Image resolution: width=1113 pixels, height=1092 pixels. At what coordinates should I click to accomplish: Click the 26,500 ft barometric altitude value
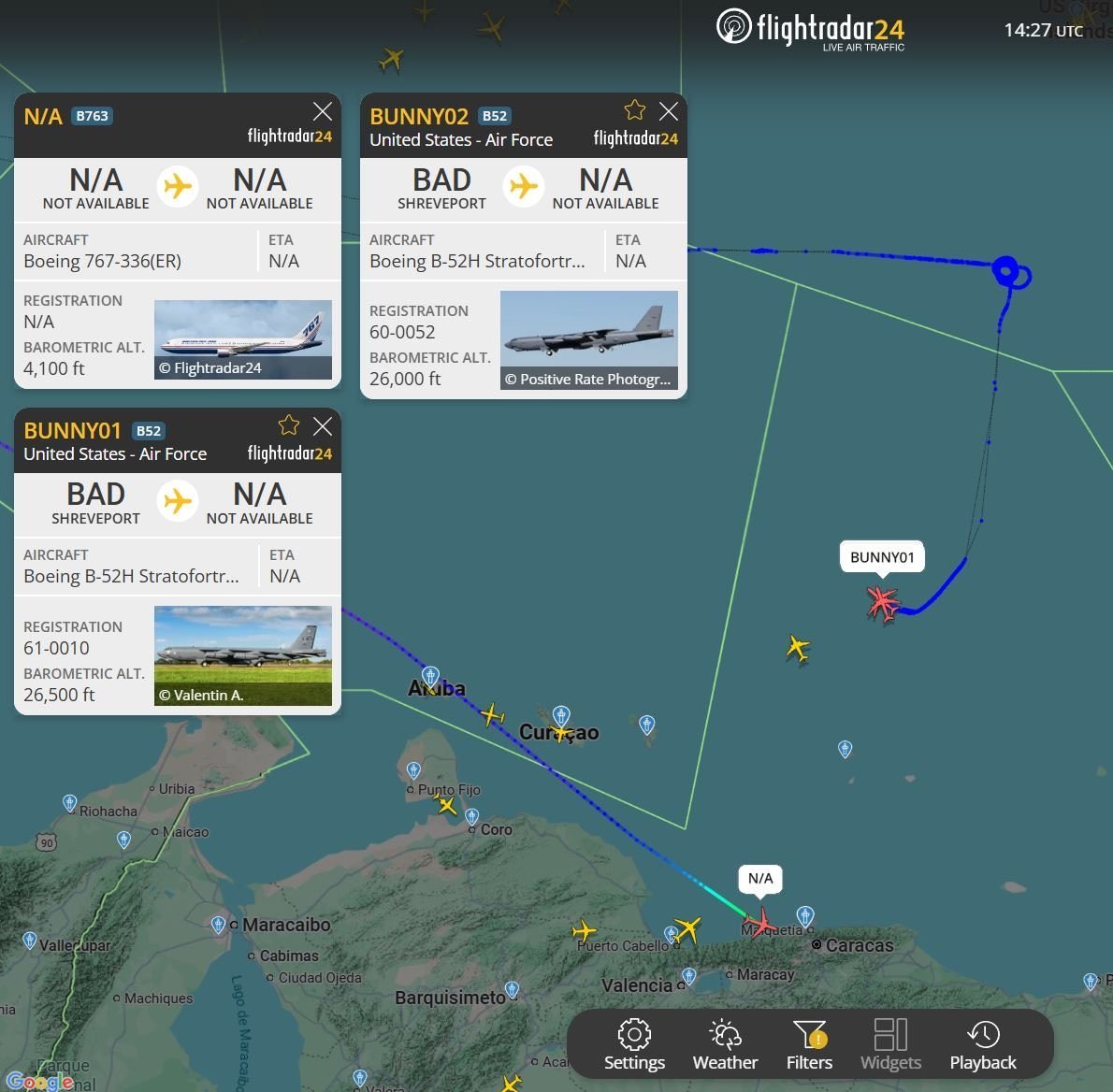(59, 695)
